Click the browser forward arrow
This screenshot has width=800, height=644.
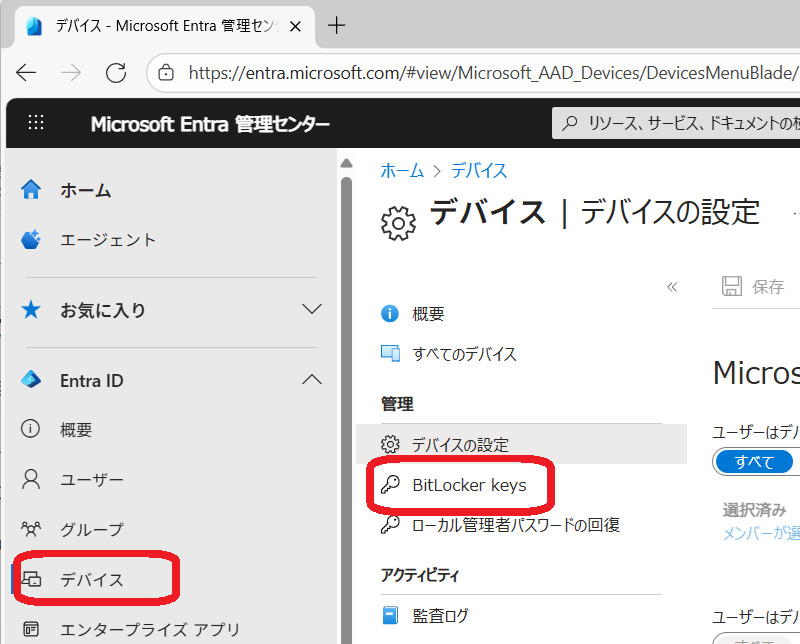pyautogui.click(x=70, y=73)
